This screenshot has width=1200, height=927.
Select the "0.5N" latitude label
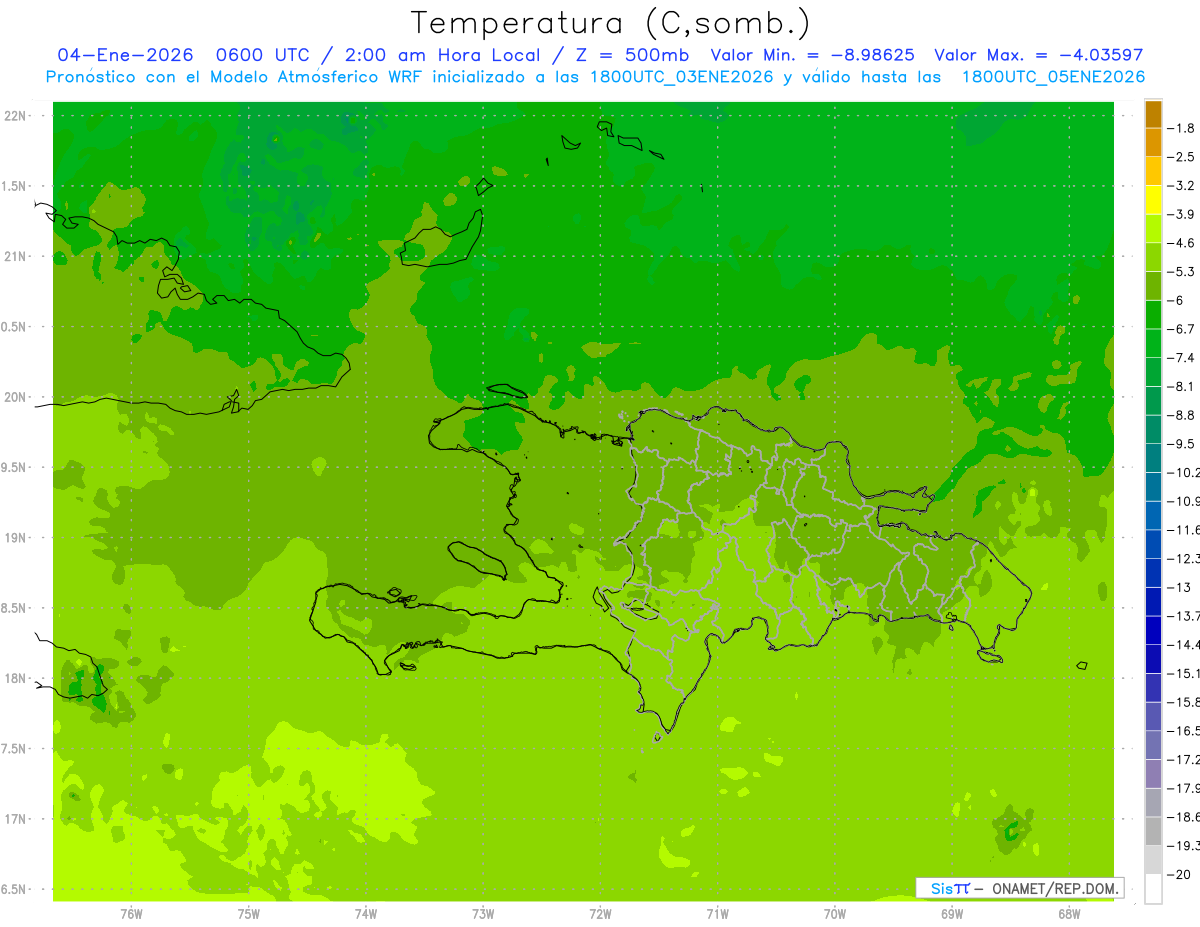click(15, 327)
